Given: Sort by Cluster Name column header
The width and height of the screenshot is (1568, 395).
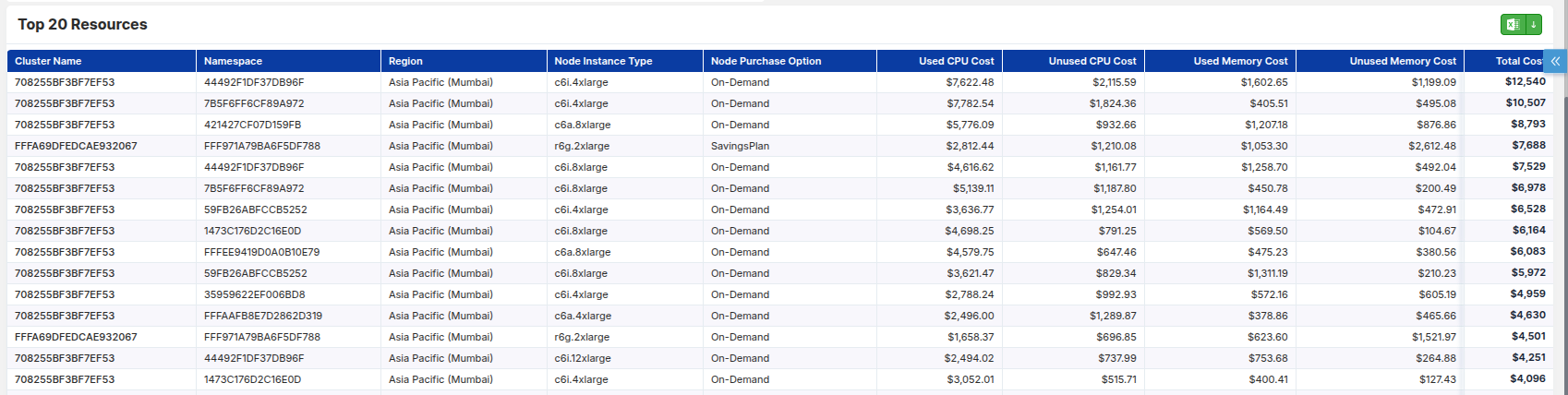Looking at the screenshot, I should [x=48, y=61].
